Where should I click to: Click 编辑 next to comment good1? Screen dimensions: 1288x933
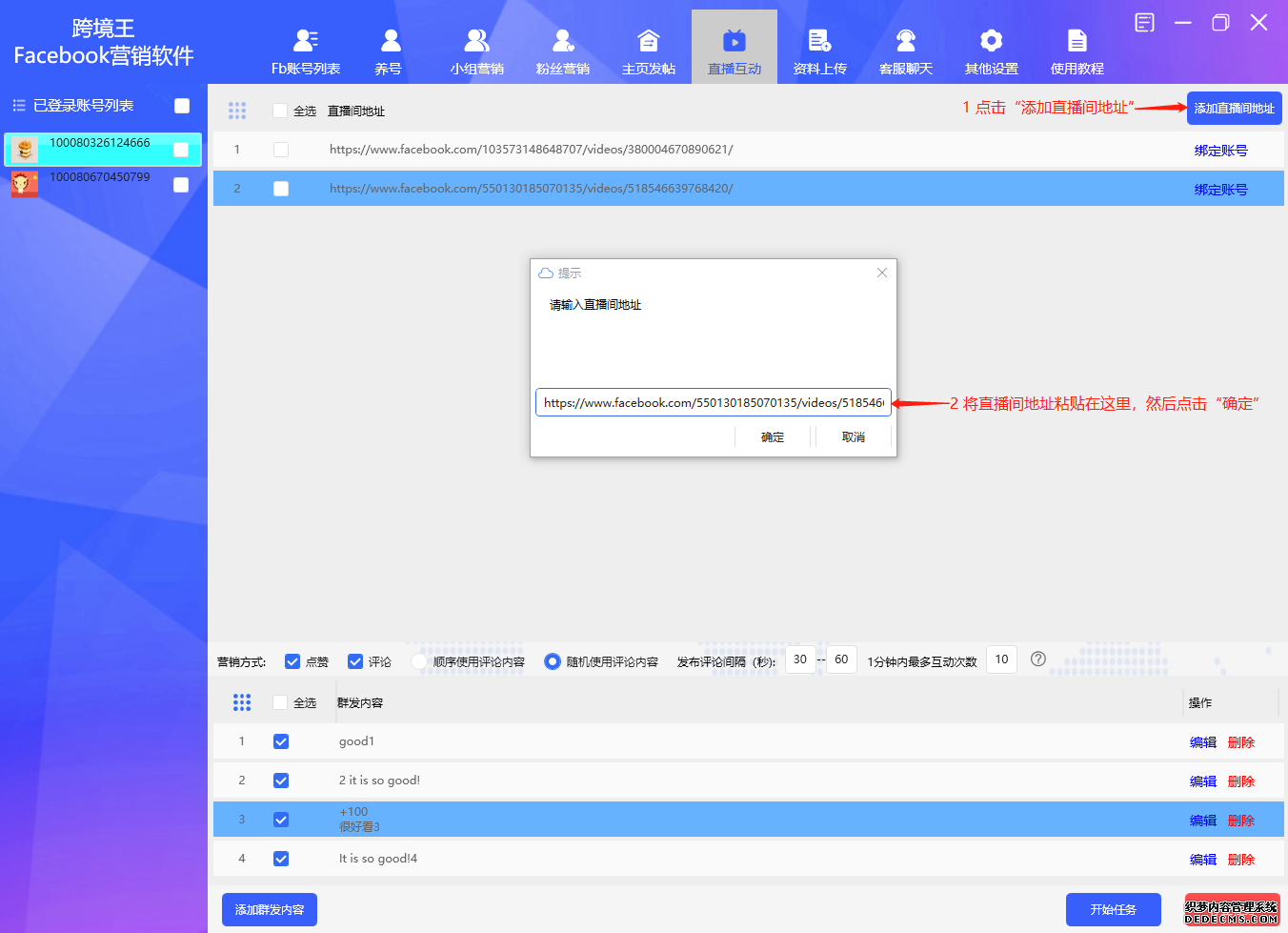tap(1202, 740)
